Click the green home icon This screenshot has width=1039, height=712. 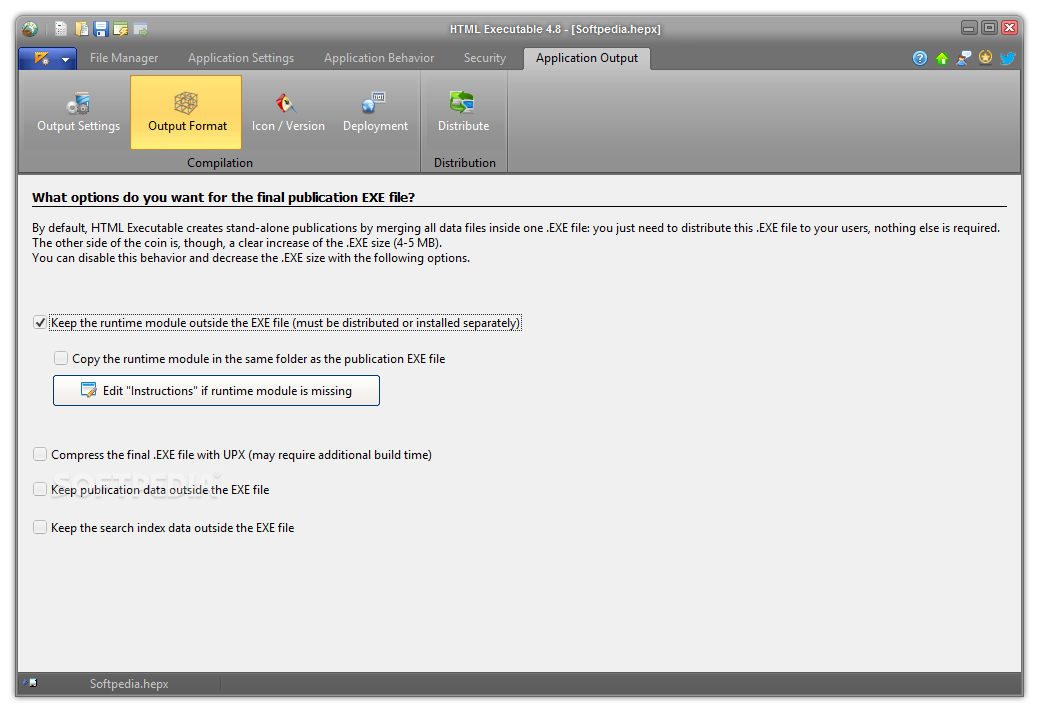point(942,58)
